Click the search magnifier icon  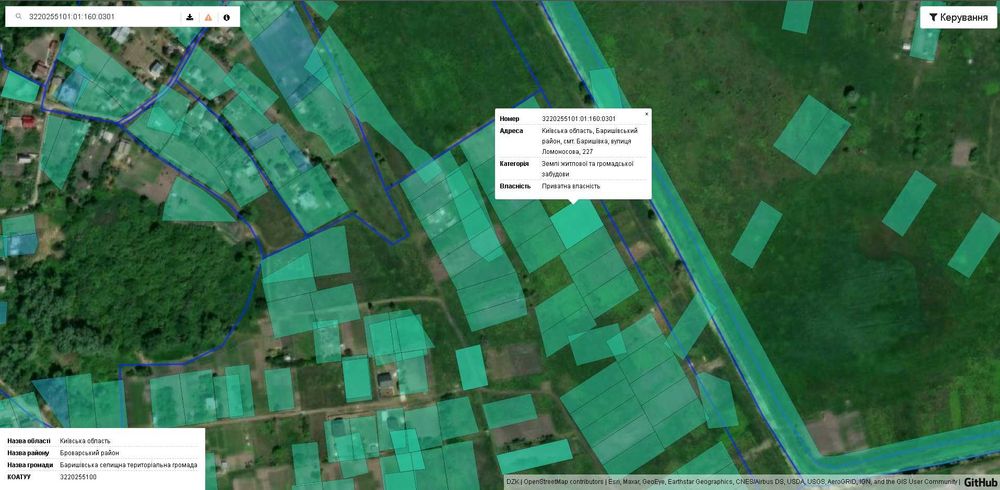point(18,17)
